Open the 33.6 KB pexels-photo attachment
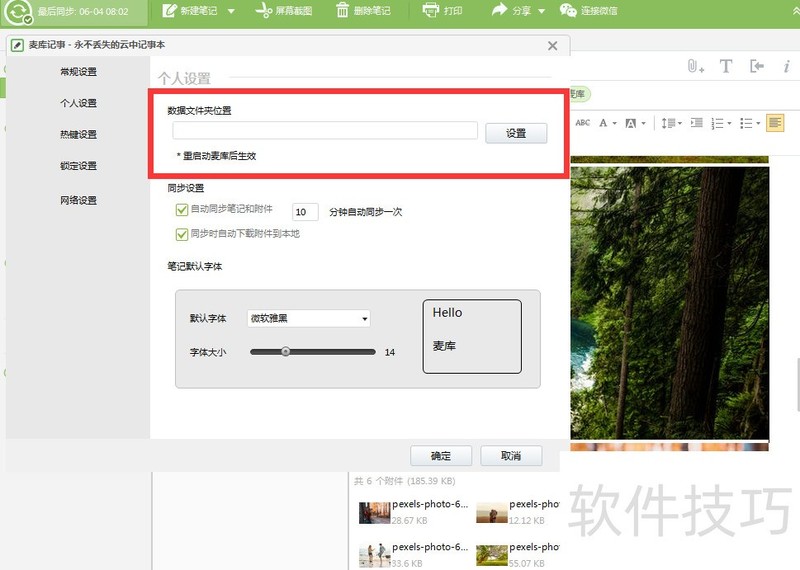The image size is (800, 570). (413, 555)
